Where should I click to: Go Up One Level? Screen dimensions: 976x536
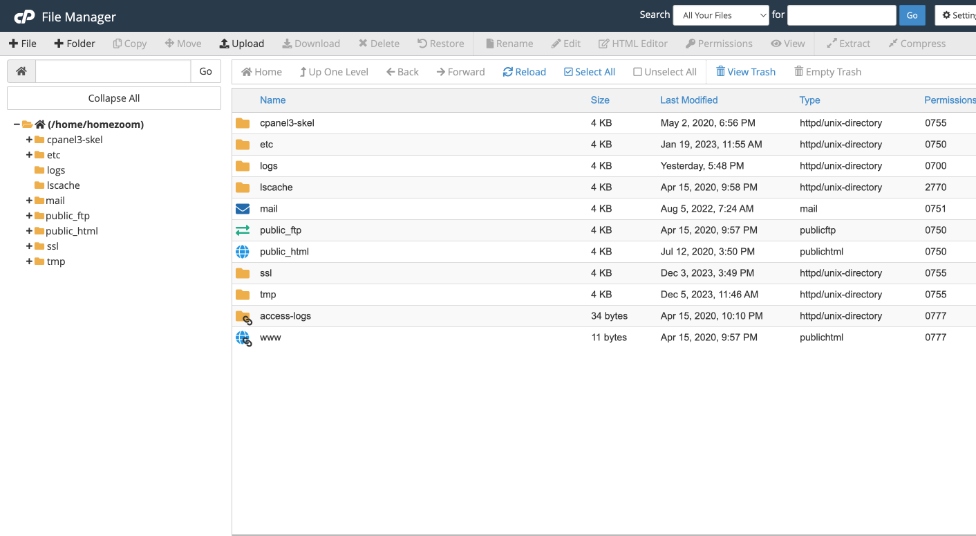[x=334, y=72]
